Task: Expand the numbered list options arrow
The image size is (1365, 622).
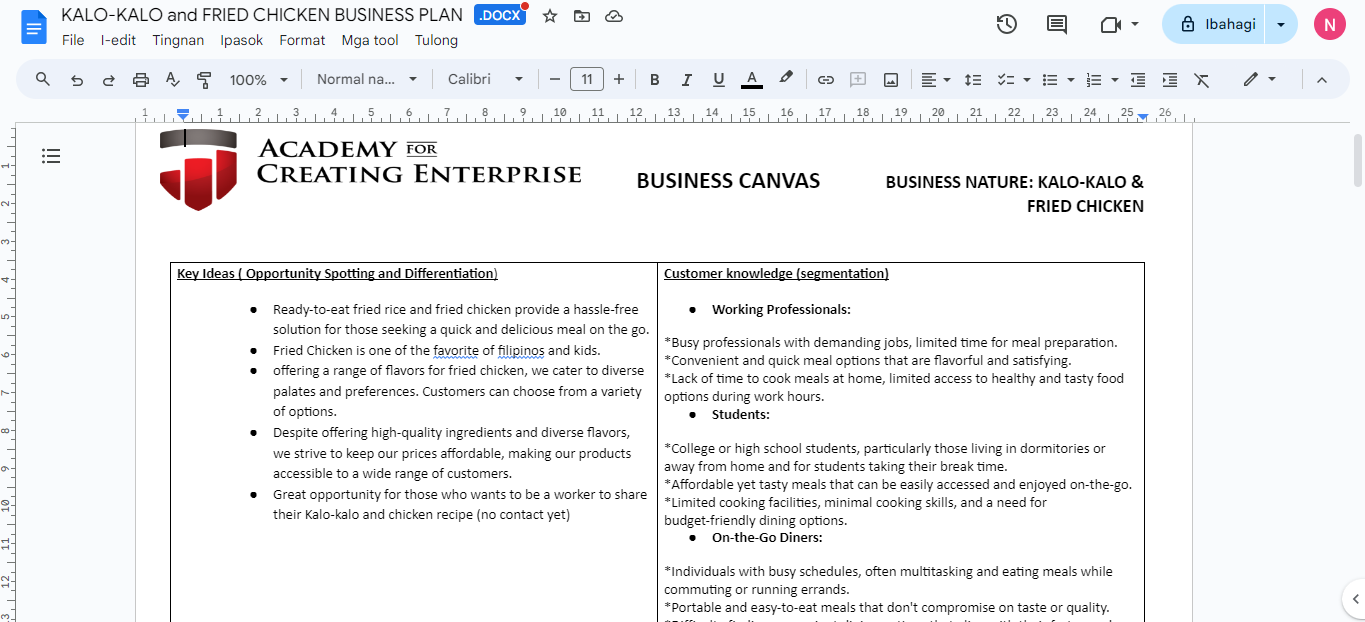Action: point(1115,79)
